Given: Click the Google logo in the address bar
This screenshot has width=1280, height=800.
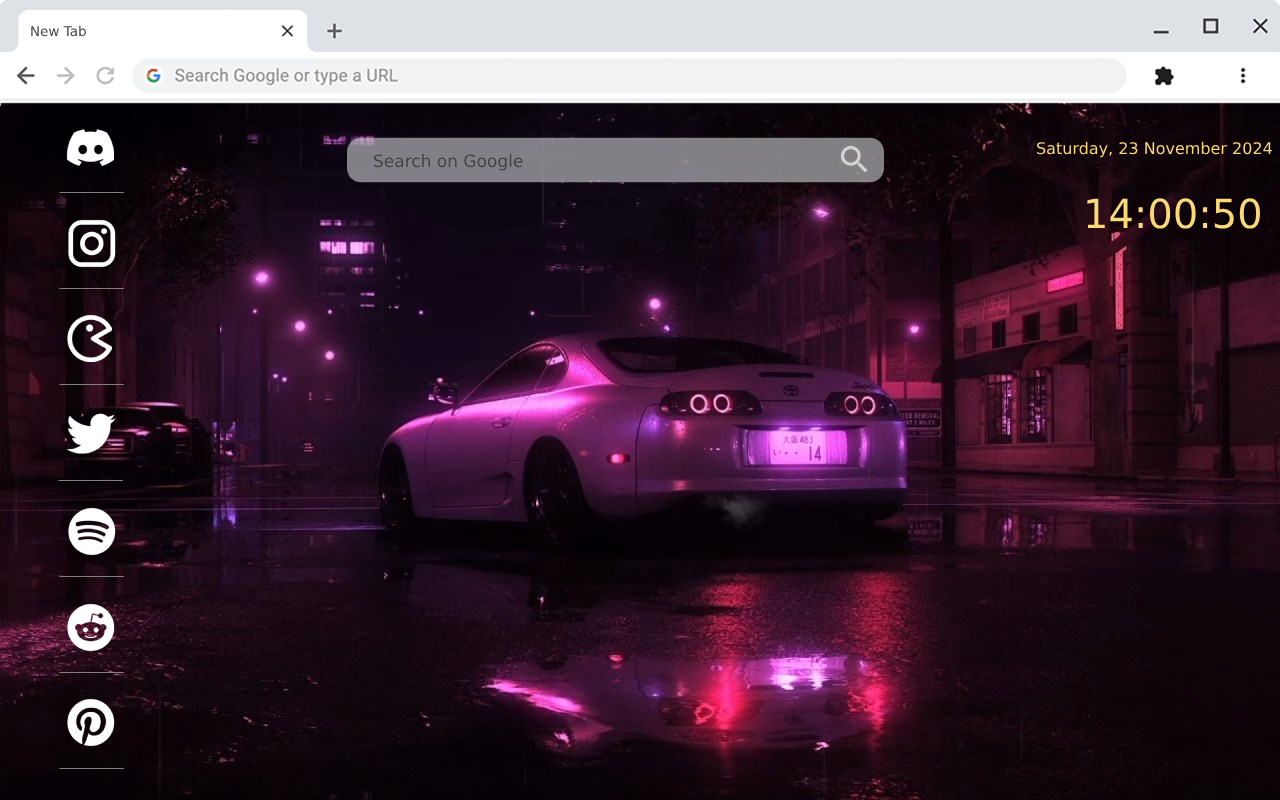Looking at the screenshot, I should pos(153,75).
